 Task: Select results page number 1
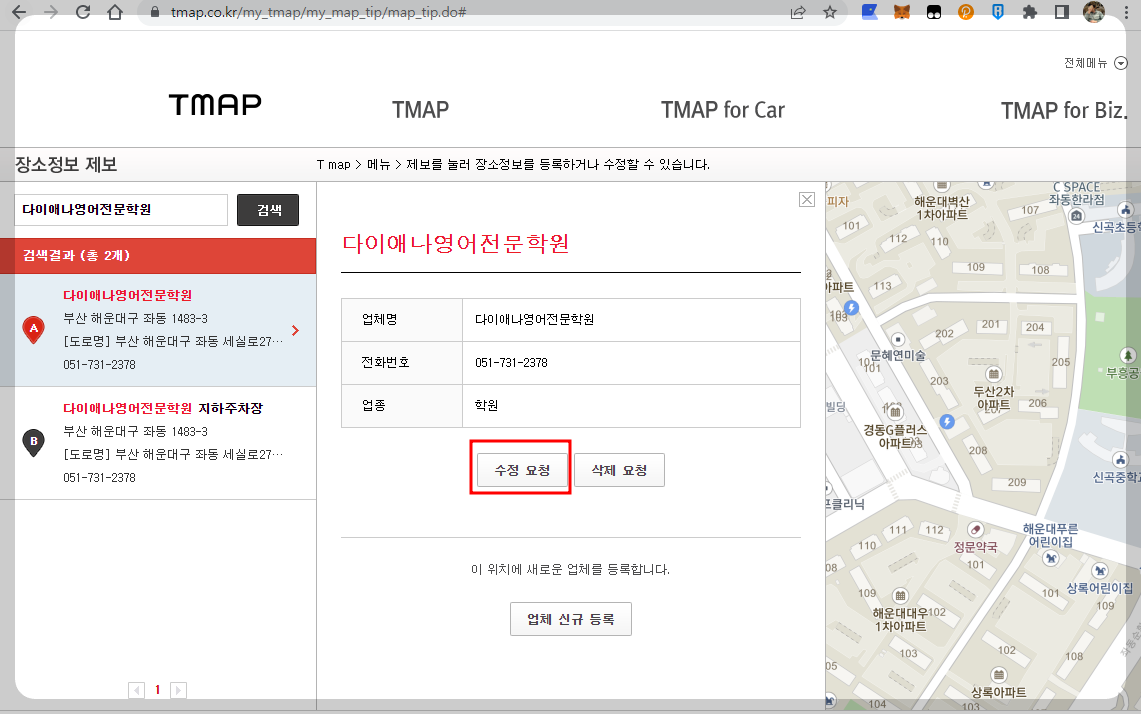(157, 690)
